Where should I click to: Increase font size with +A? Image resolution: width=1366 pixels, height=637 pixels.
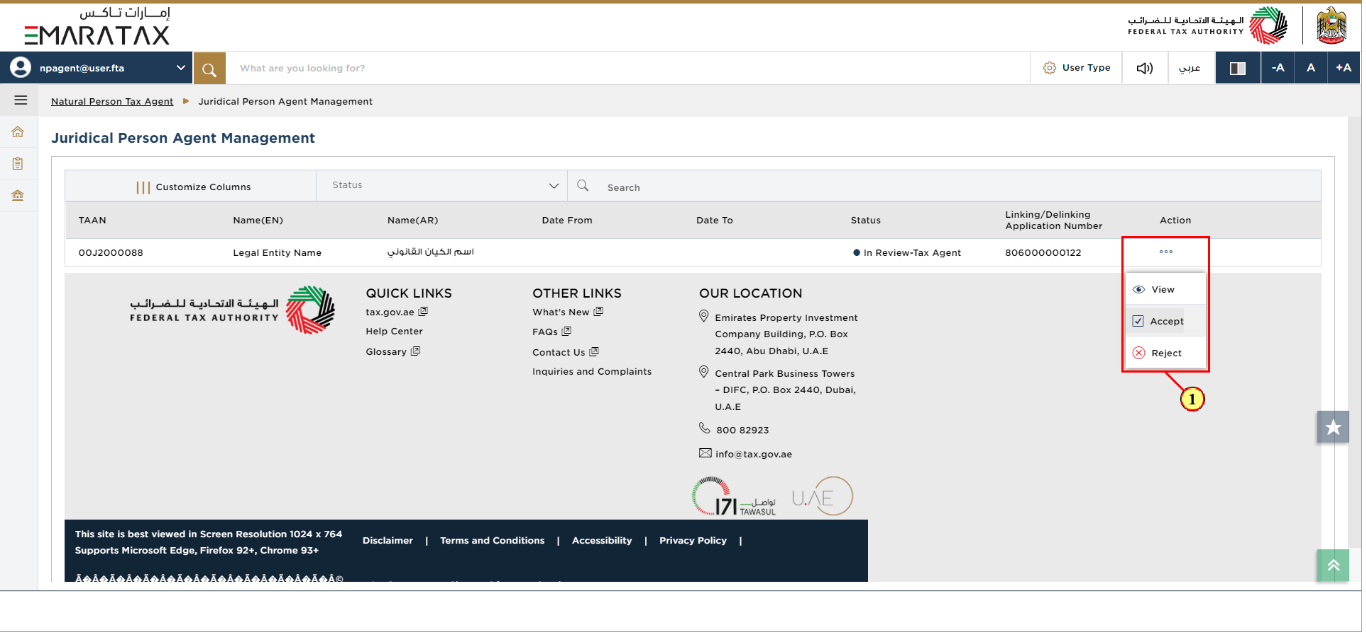click(x=1344, y=68)
